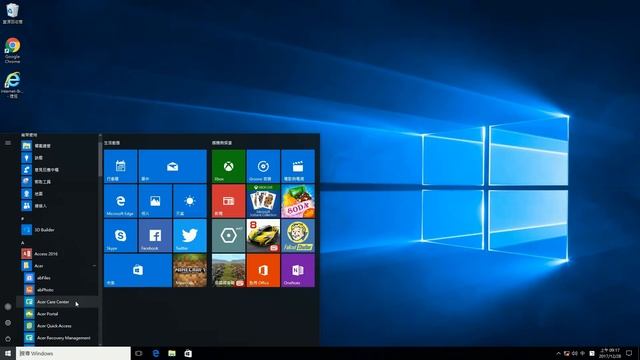Launch Microsoft Solitaire Collection tile
The height and width of the screenshot is (360, 640).
click(x=263, y=201)
